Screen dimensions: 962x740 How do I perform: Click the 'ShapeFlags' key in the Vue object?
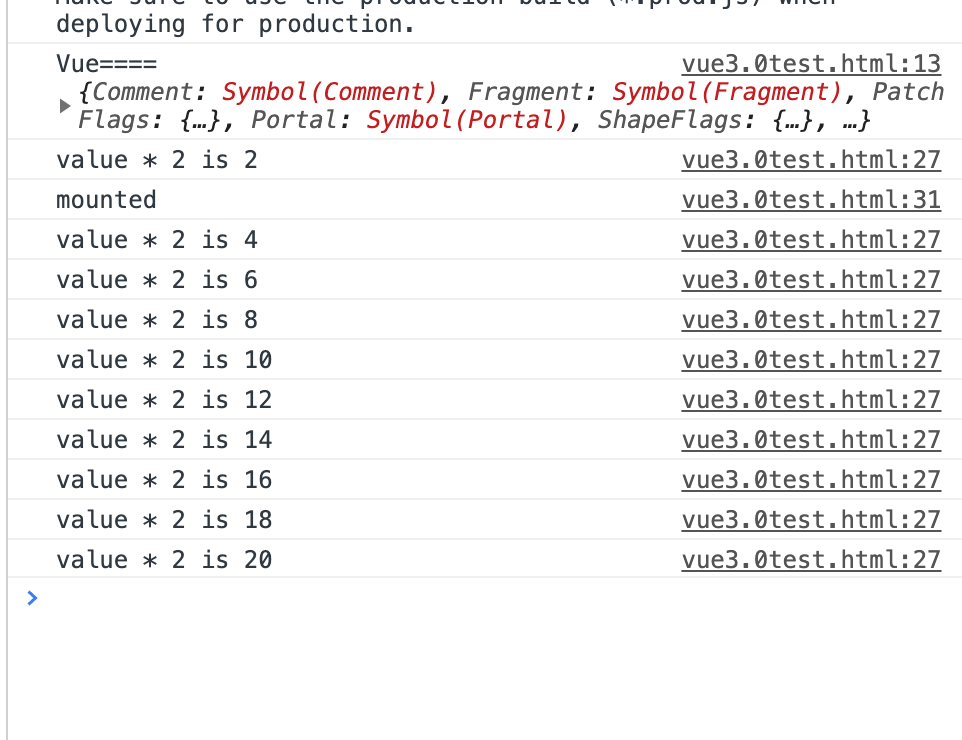coord(669,120)
